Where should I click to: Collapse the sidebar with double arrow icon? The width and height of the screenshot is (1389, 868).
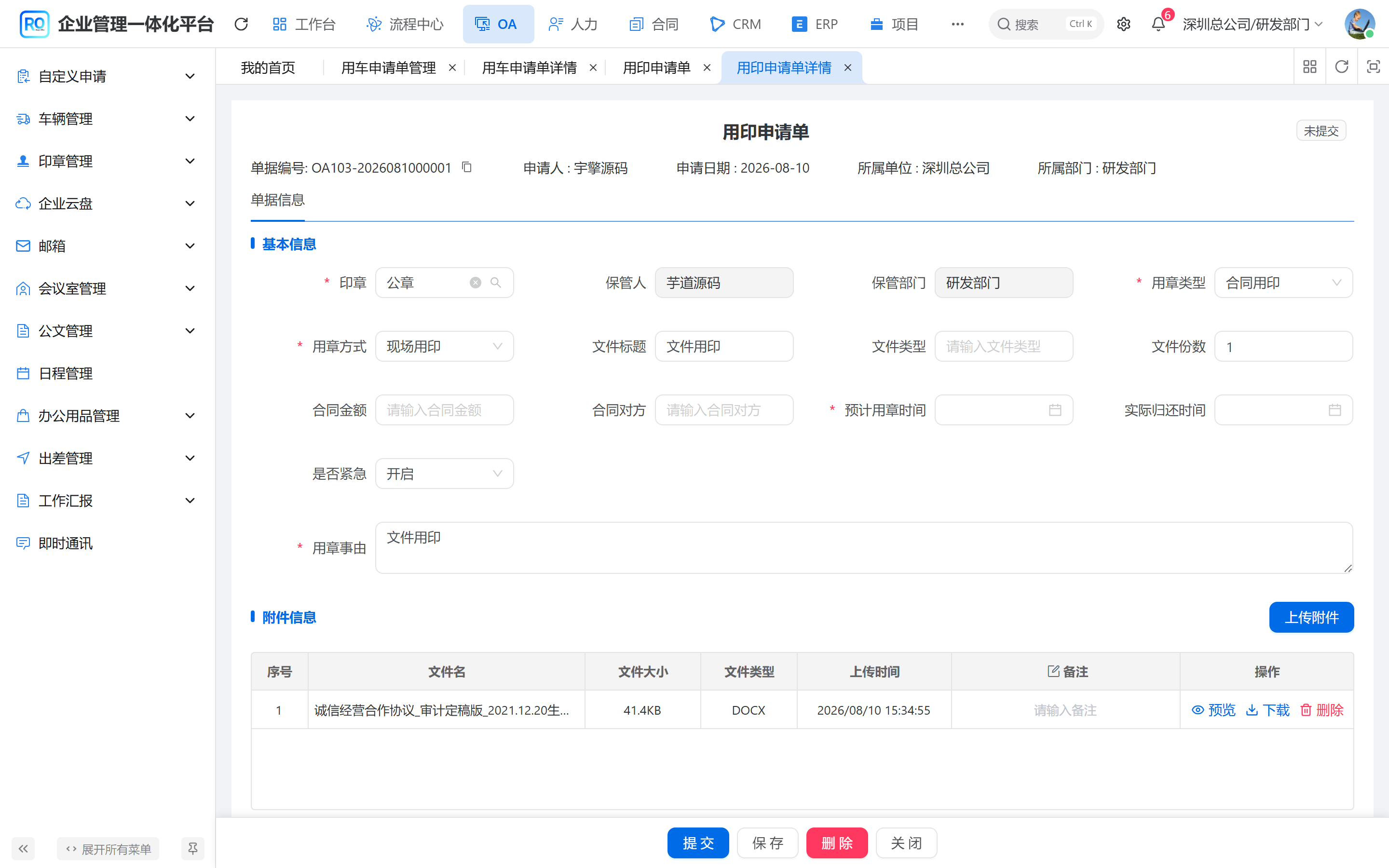pos(23,849)
